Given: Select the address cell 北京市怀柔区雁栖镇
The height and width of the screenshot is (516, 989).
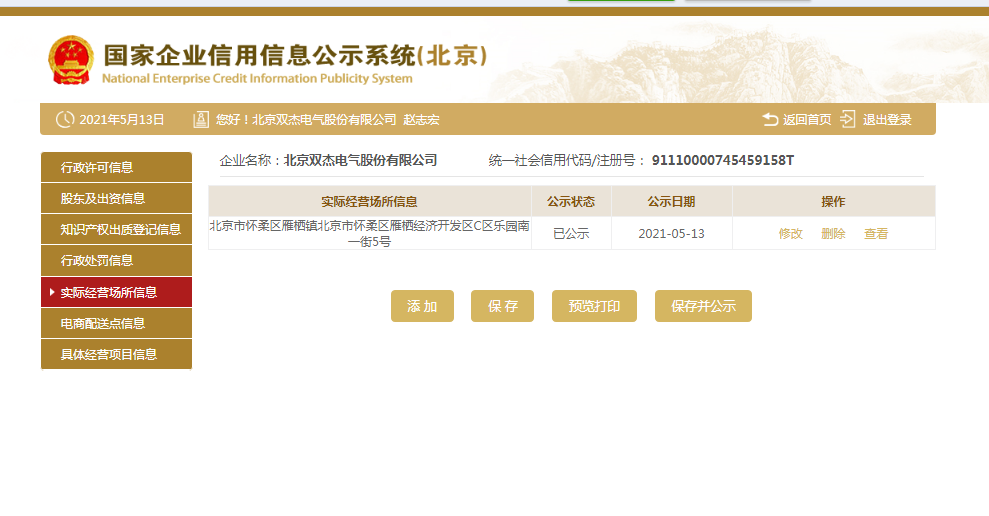Looking at the screenshot, I should click(370, 233).
